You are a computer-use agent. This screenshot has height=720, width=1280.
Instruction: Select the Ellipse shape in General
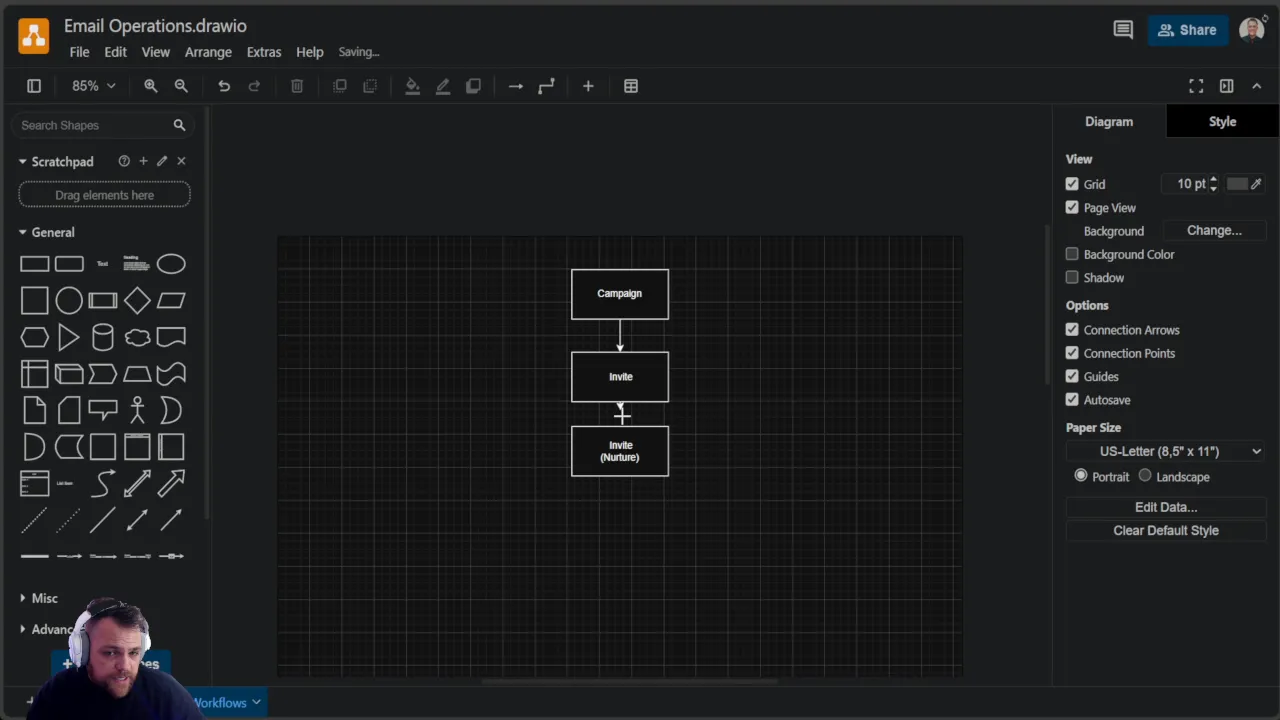(x=171, y=264)
